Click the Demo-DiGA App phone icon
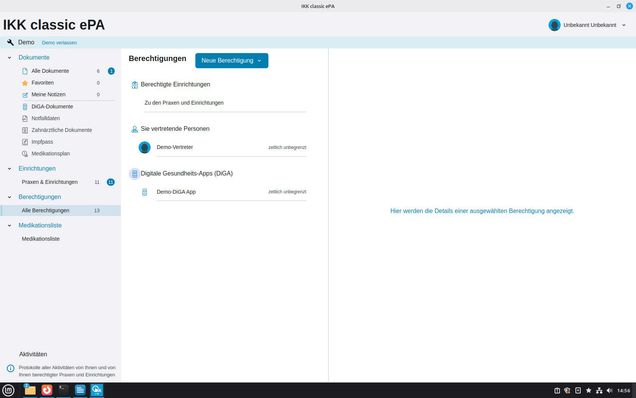This screenshot has width=636, height=398. (x=144, y=192)
